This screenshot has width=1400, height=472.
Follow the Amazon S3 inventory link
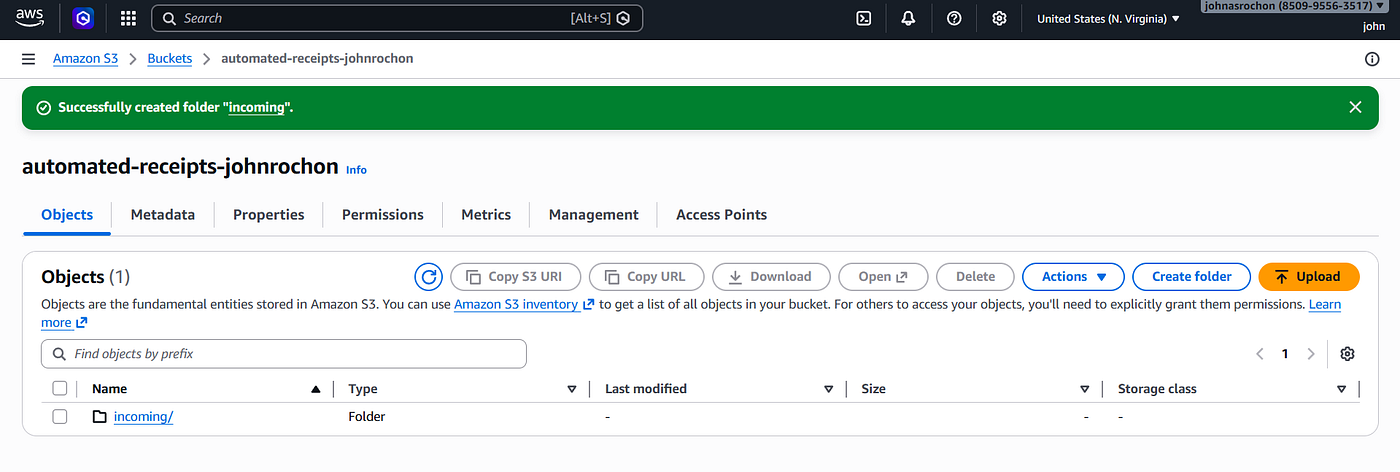coord(524,304)
